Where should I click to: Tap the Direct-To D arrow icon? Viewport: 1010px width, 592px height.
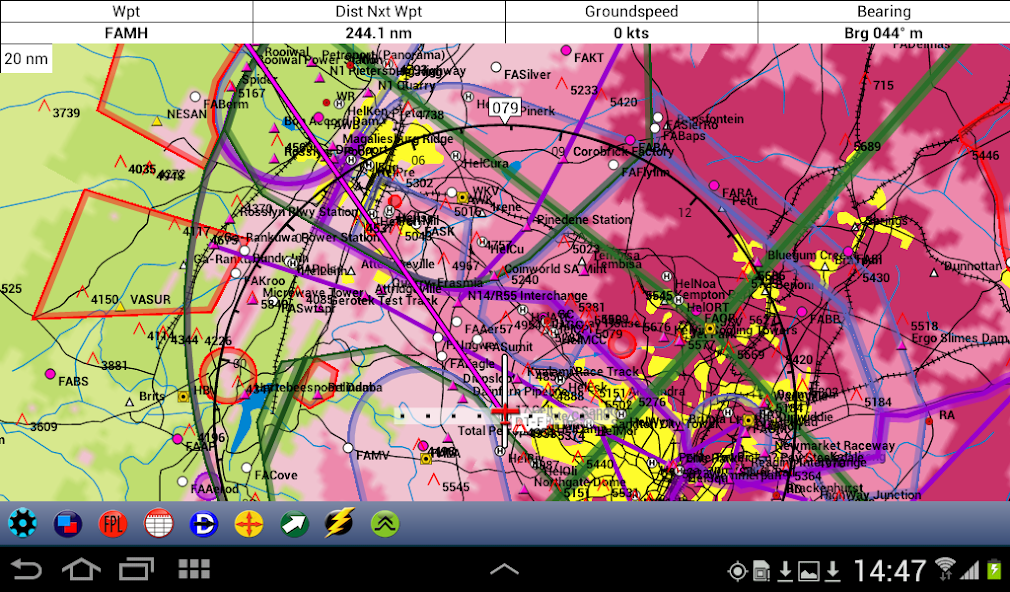click(204, 524)
